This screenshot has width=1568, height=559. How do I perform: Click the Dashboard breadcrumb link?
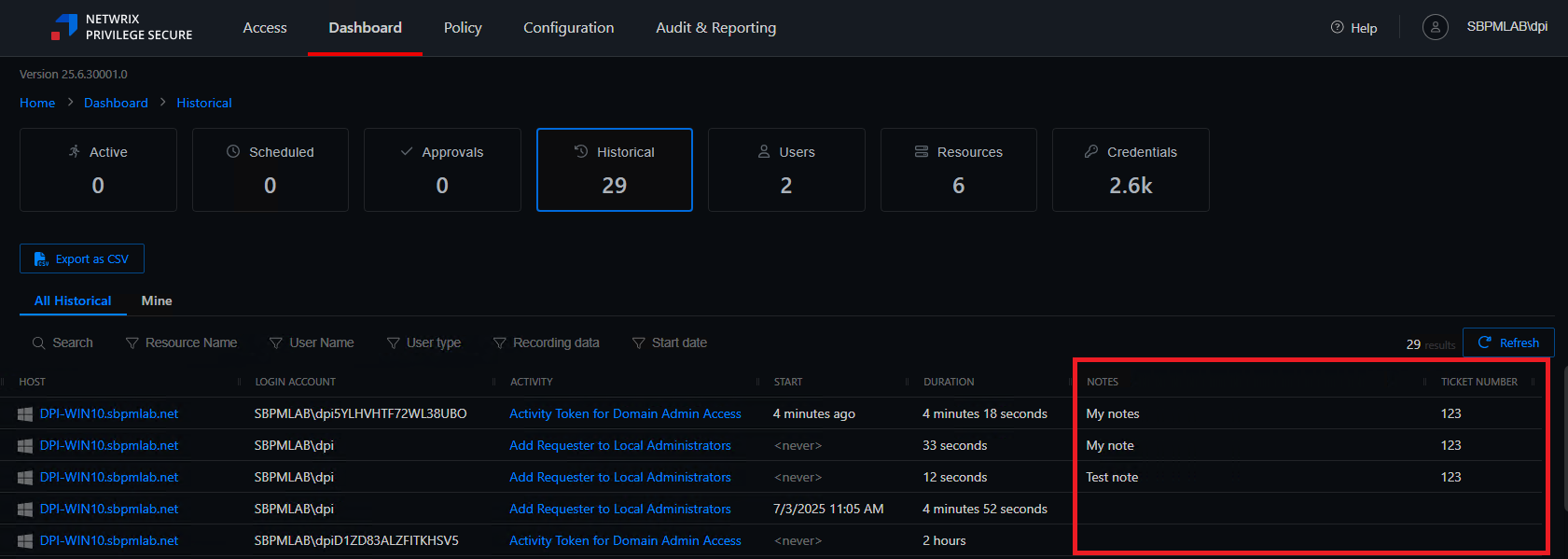point(116,103)
